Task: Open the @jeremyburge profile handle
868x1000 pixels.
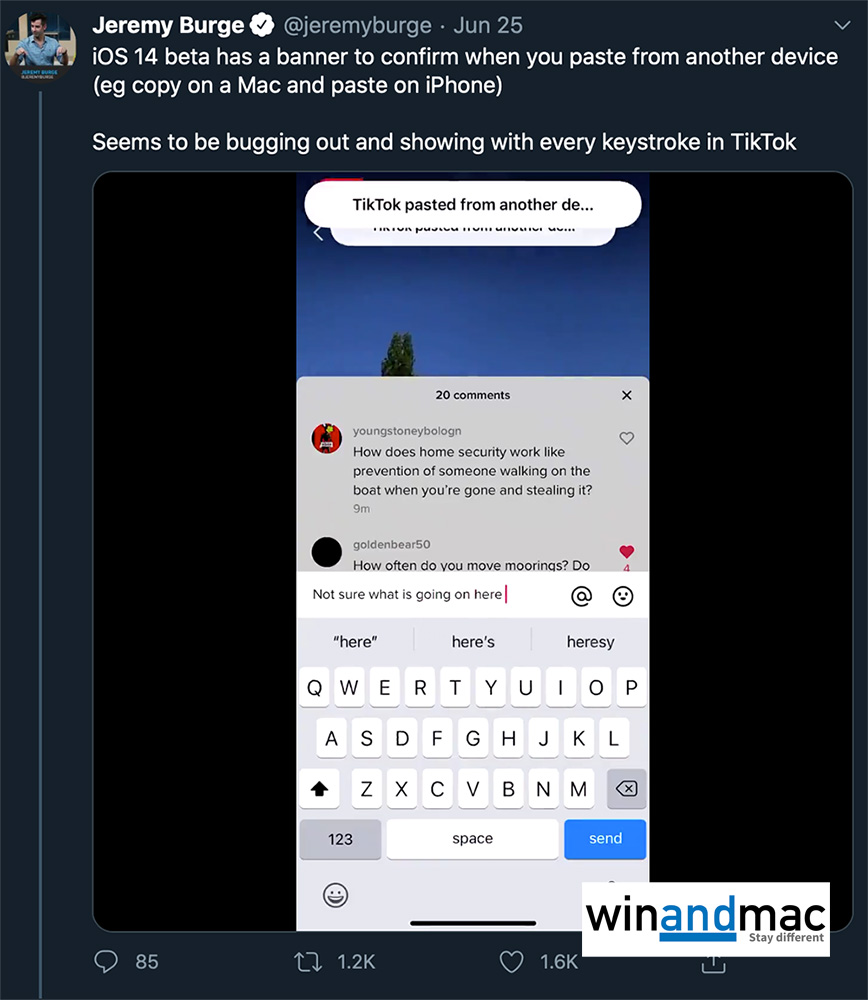Action: point(357,26)
